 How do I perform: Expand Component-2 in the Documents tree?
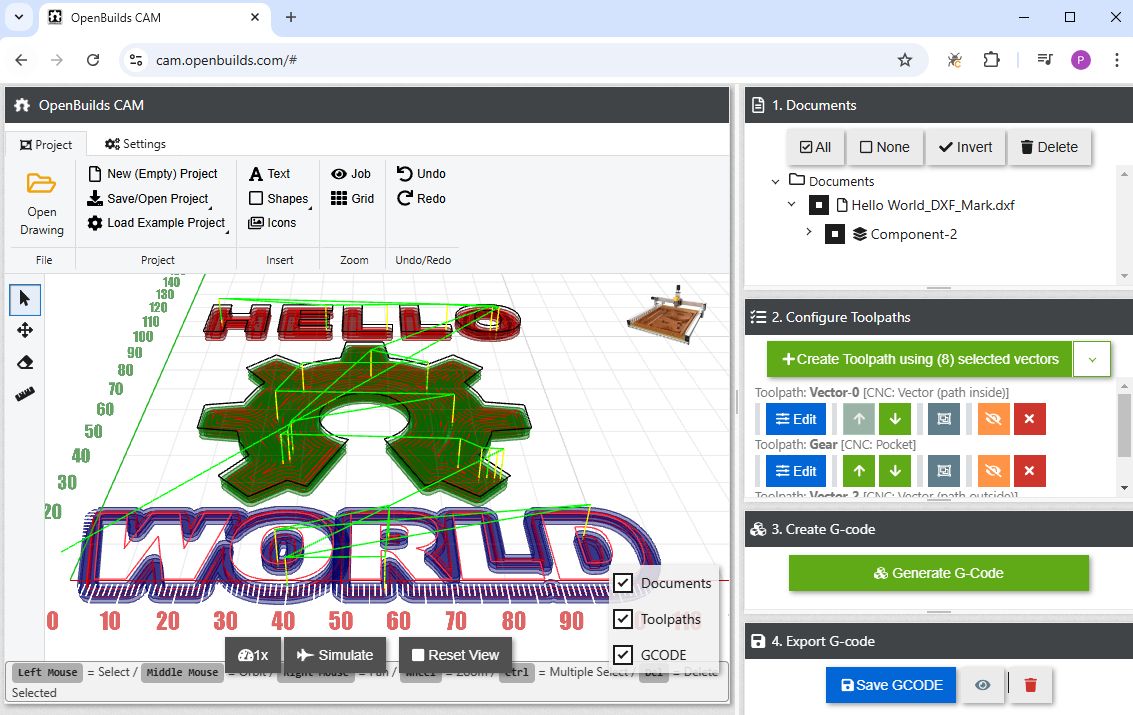click(808, 234)
